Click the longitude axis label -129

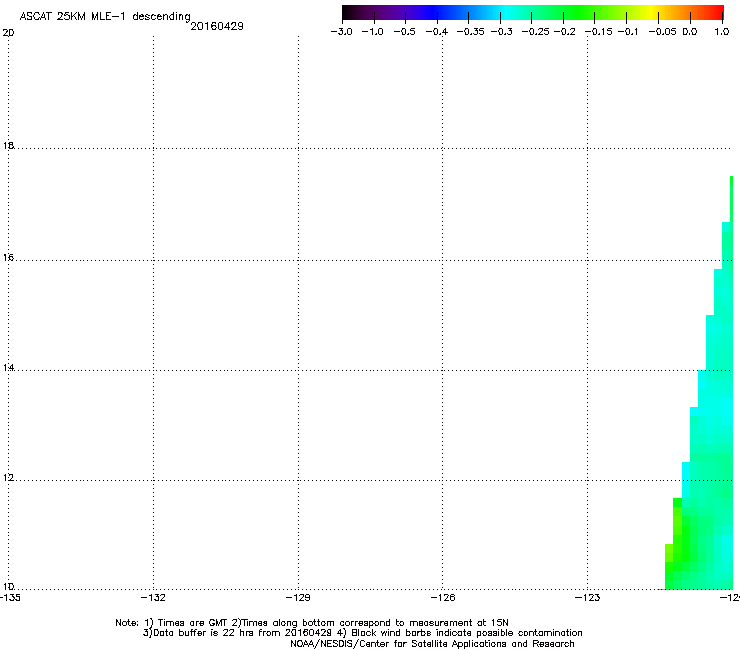(x=298, y=598)
